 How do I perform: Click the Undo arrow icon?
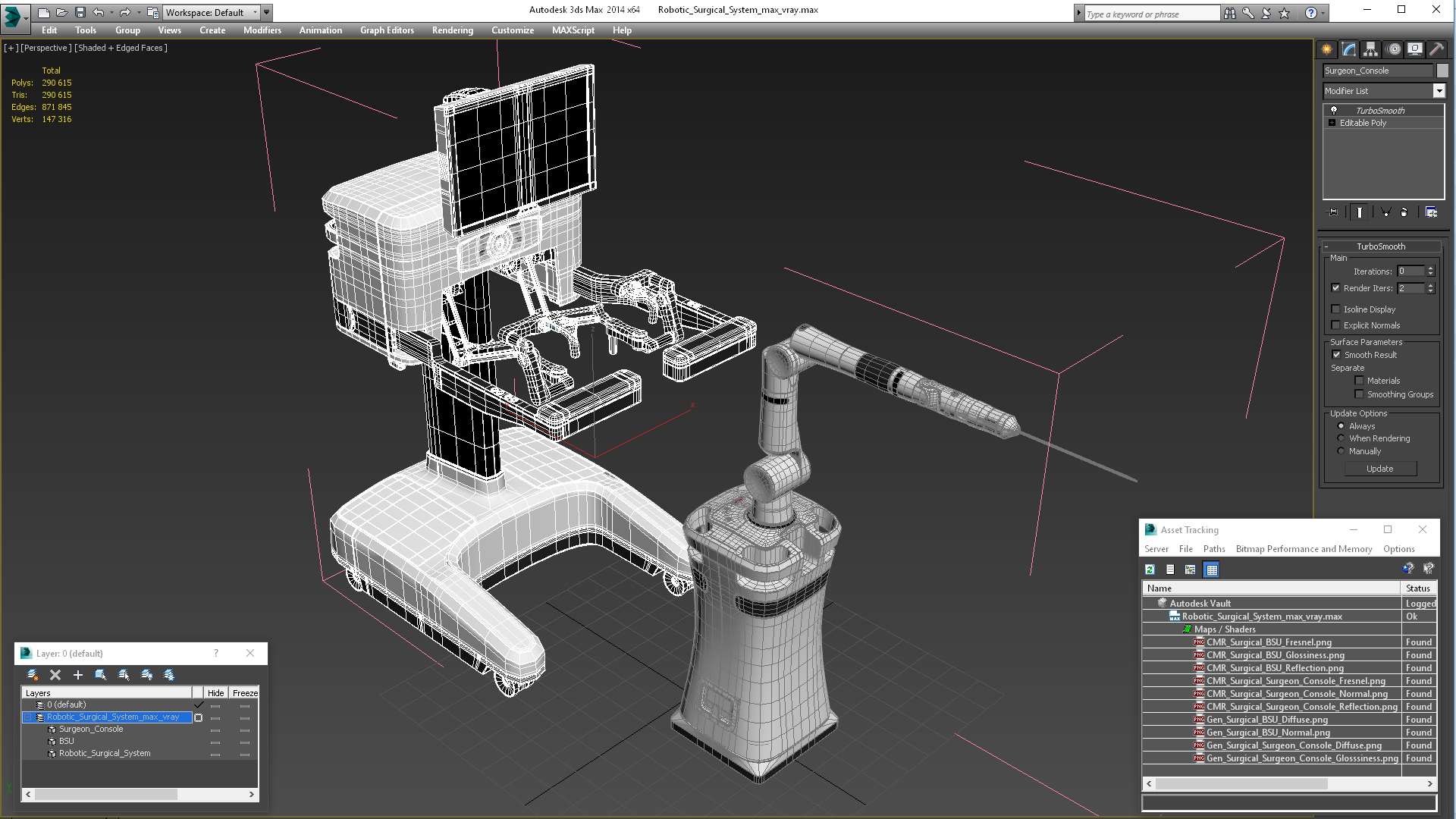pos(98,12)
